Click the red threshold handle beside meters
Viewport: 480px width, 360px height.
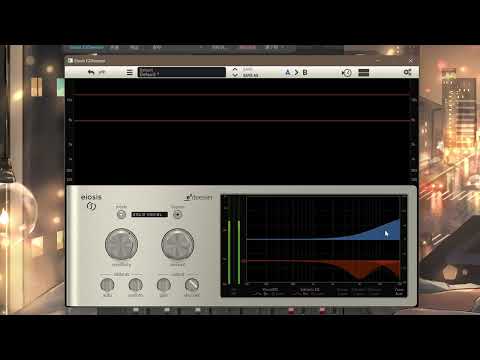[244, 261]
